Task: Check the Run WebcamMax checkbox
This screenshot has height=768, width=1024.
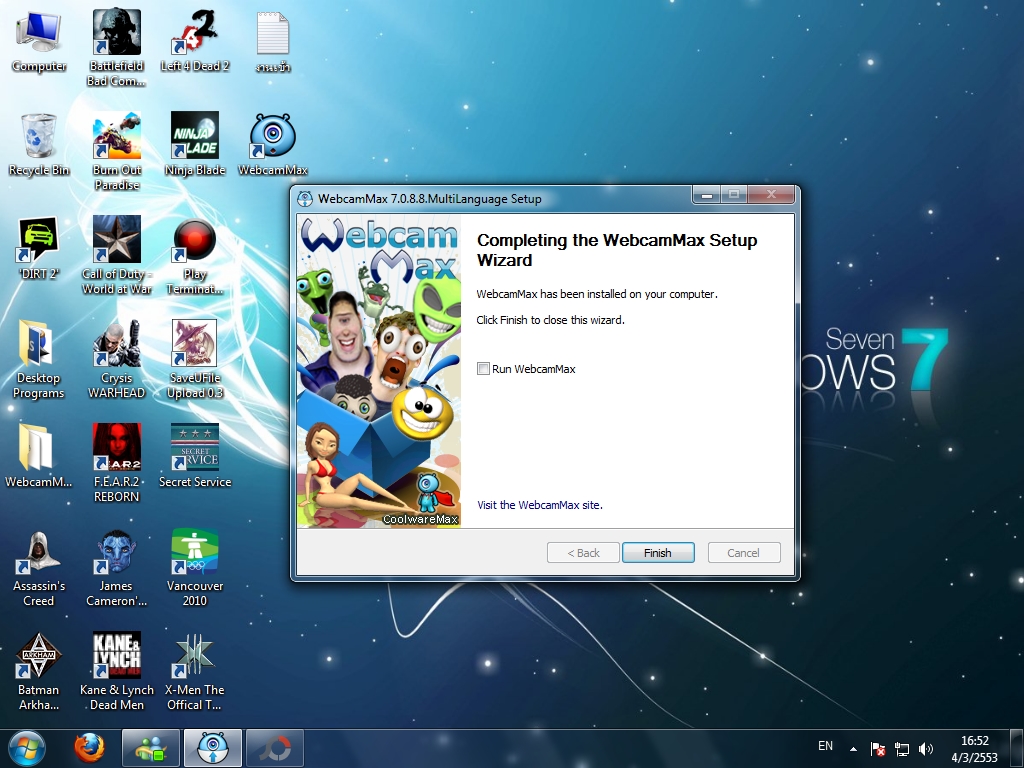Action: click(483, 369)
